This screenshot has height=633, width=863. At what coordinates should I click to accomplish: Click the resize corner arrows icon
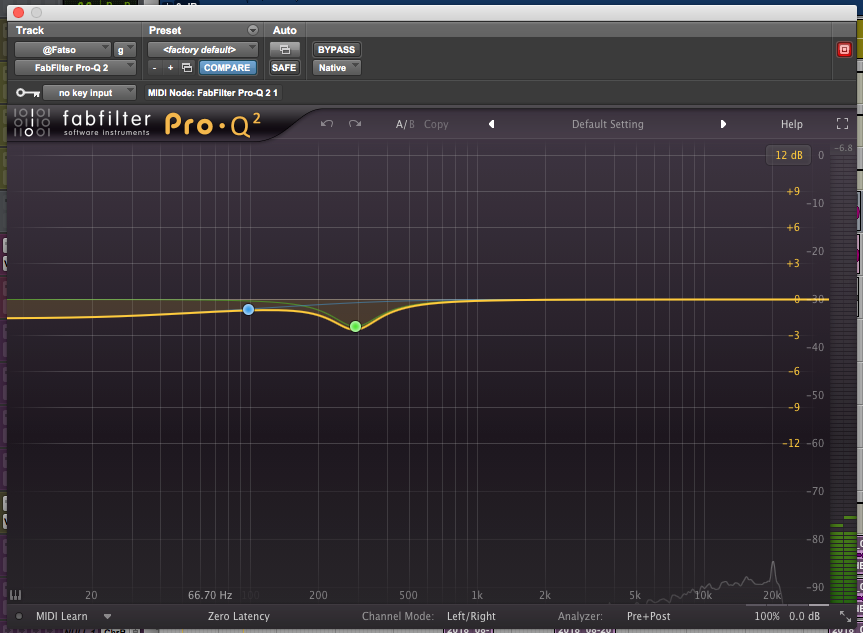[845, 616]
